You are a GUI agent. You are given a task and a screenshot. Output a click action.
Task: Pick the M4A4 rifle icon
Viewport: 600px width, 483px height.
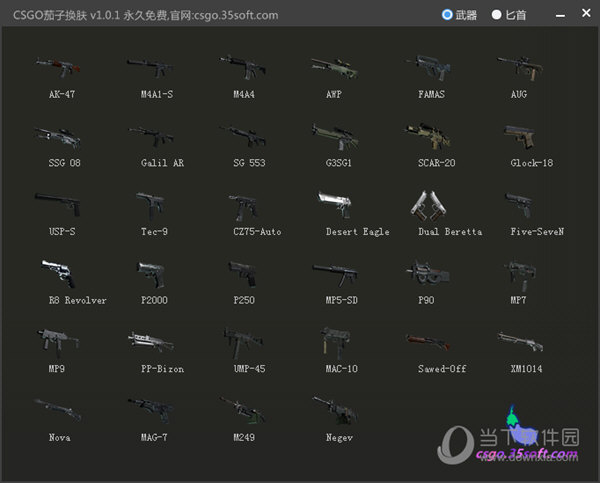coord(243,67)
